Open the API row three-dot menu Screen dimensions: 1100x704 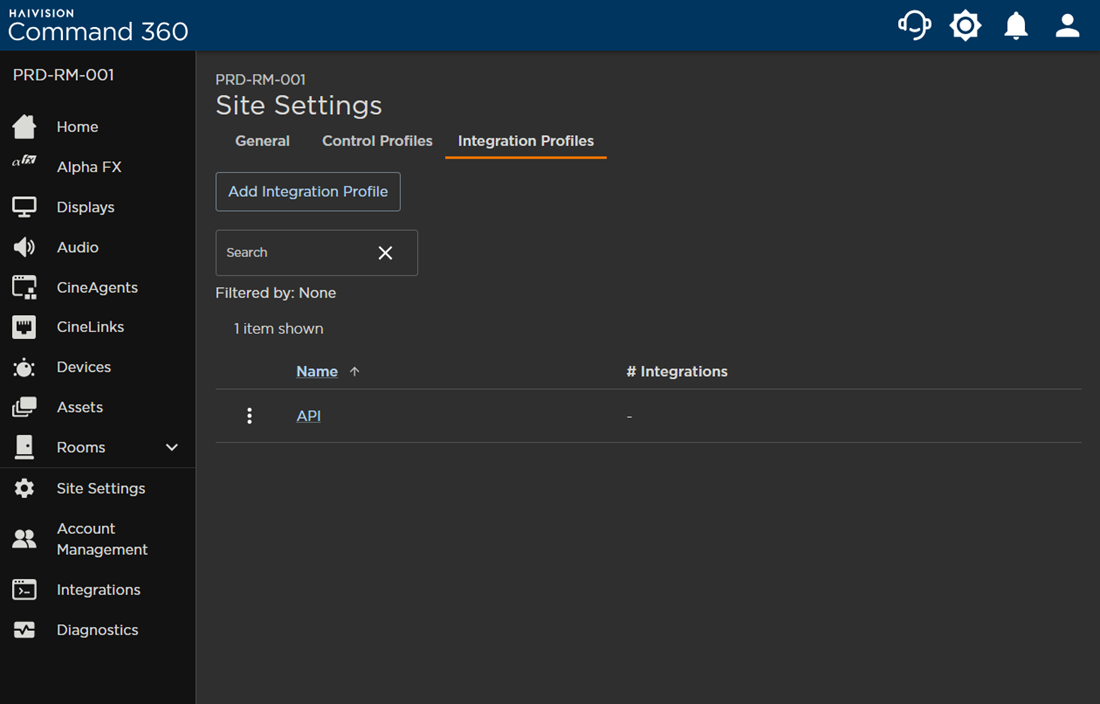click(249, 416)
